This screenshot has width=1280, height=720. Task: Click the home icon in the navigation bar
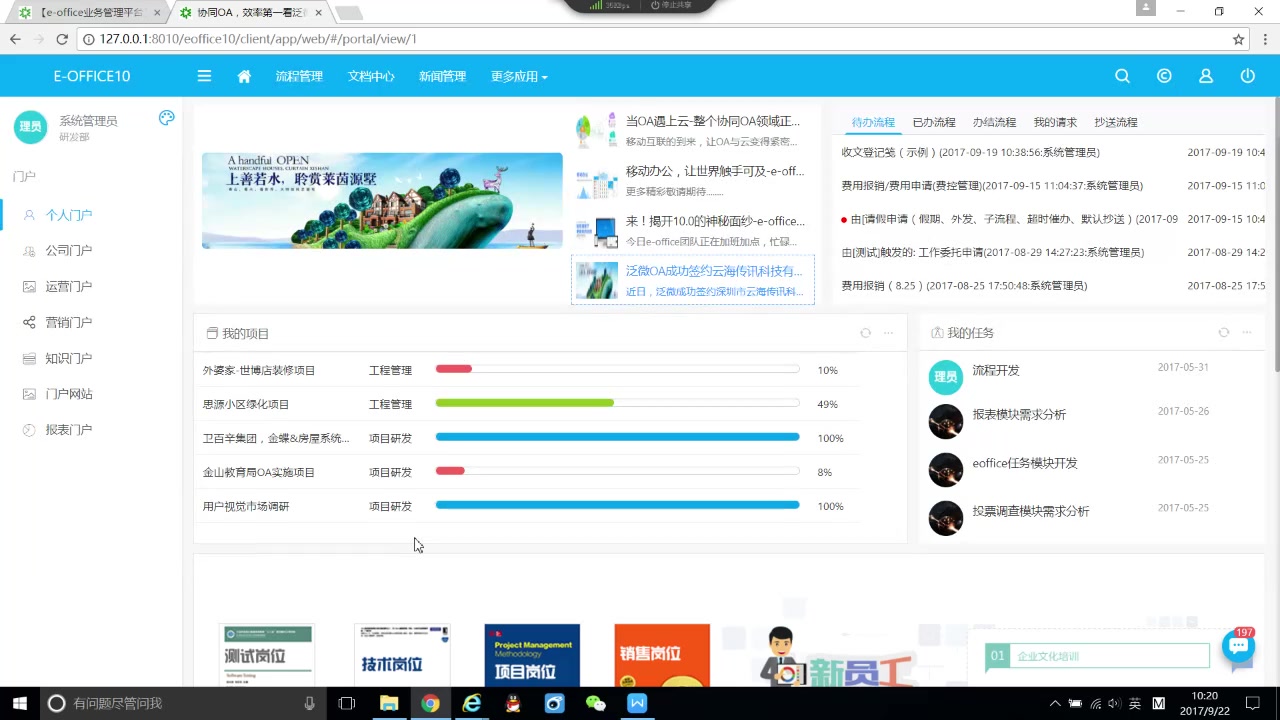(x=244, y=75)
